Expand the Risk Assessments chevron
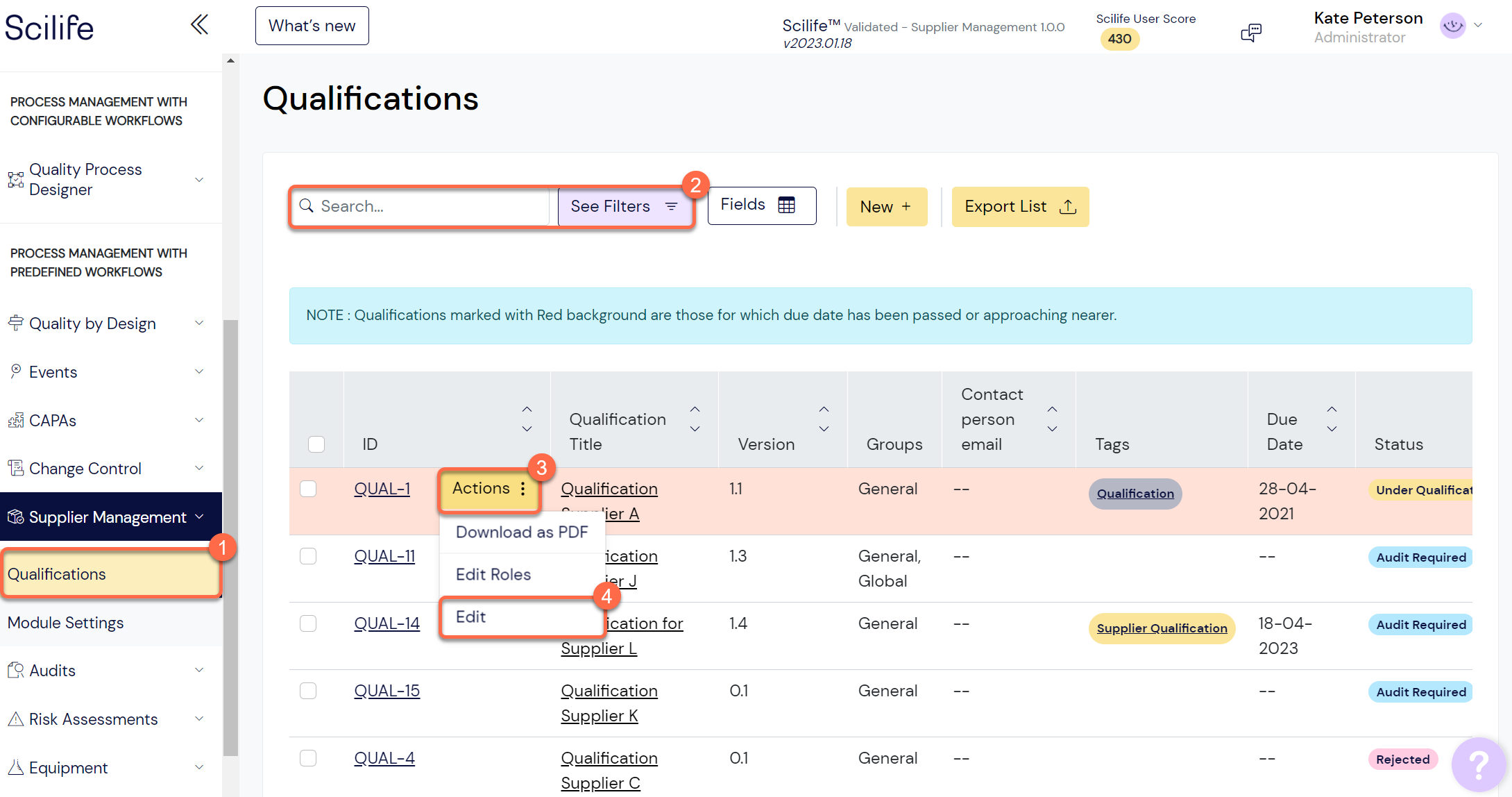The height and width of the screenshot is (797, 1512). (x=199, y=719)
